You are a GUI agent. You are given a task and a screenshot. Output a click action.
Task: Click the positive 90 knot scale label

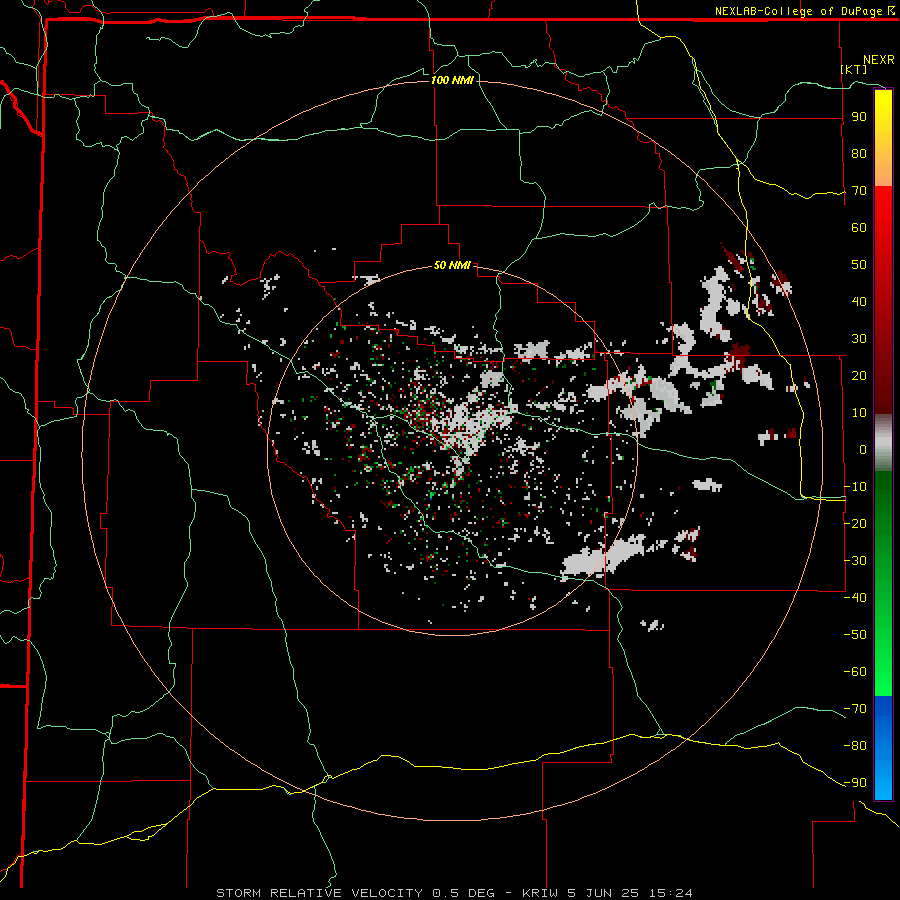pyautogui.click(x=859, y=117)
